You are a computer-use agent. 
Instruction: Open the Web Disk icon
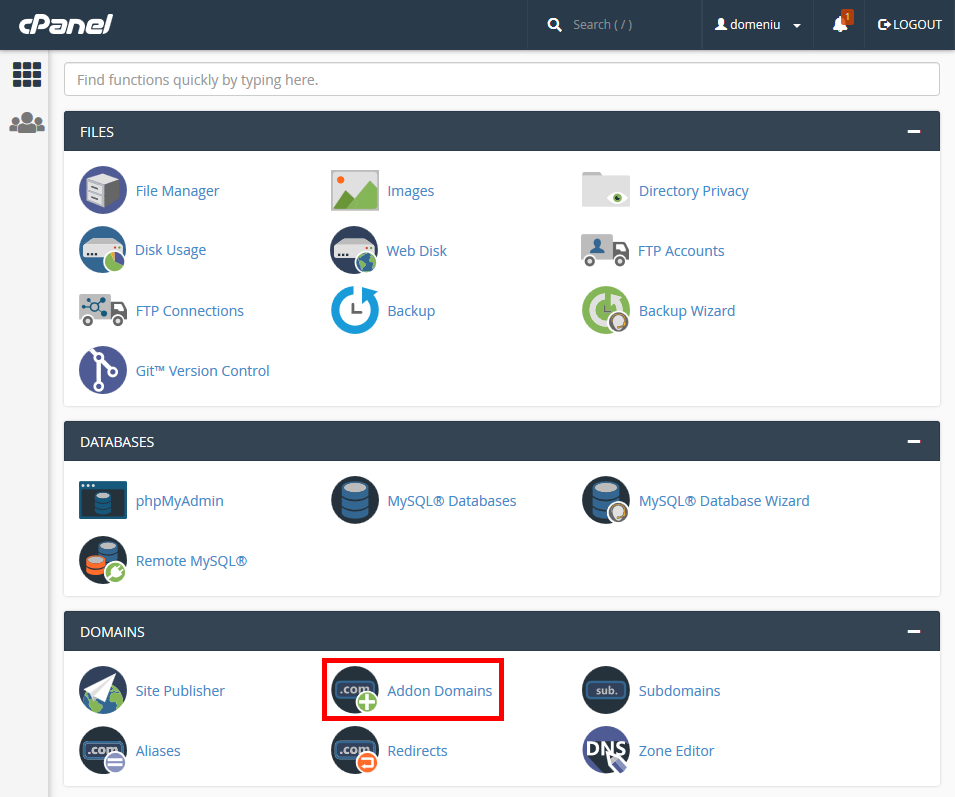354,250
